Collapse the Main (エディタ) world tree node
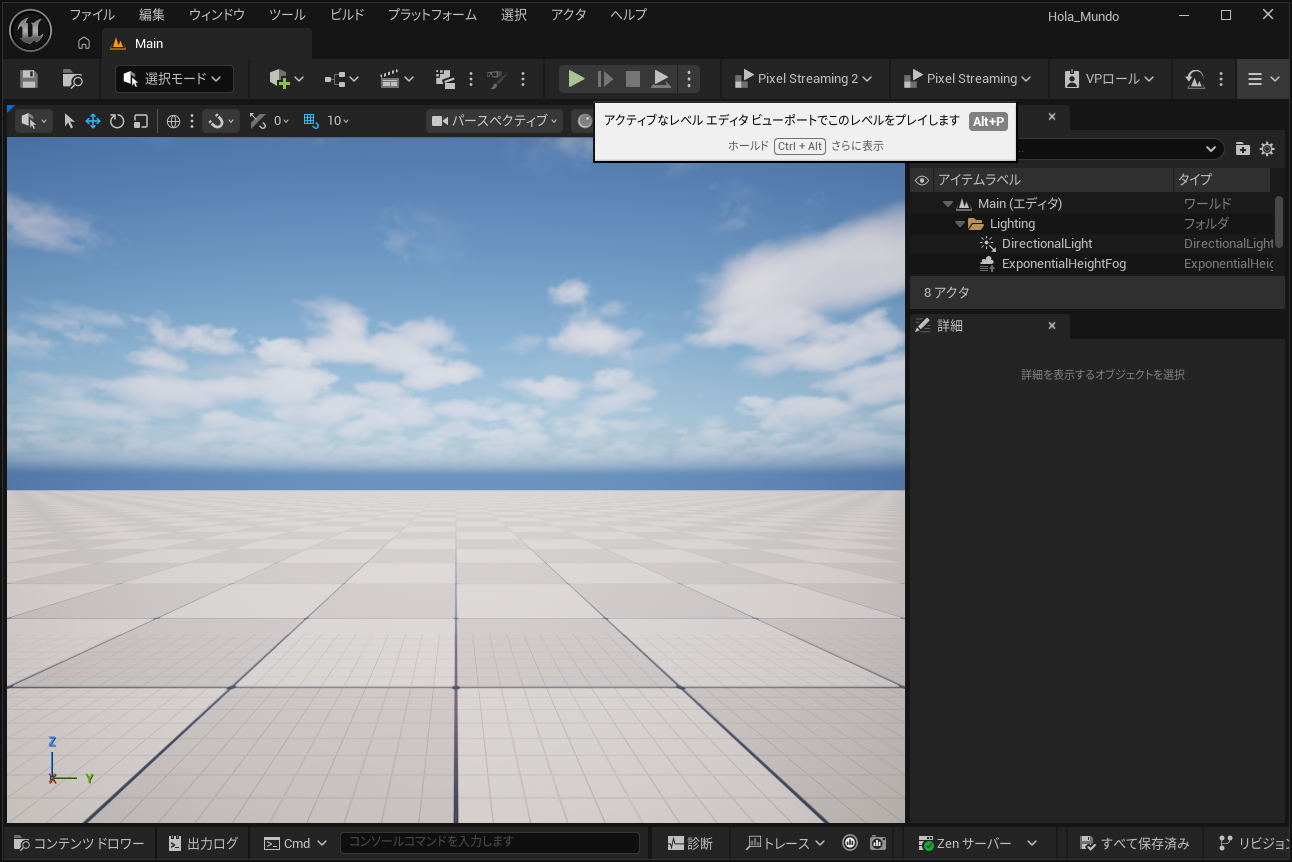The height and width of the screenshot is (862, 1292). coord(948,204)
